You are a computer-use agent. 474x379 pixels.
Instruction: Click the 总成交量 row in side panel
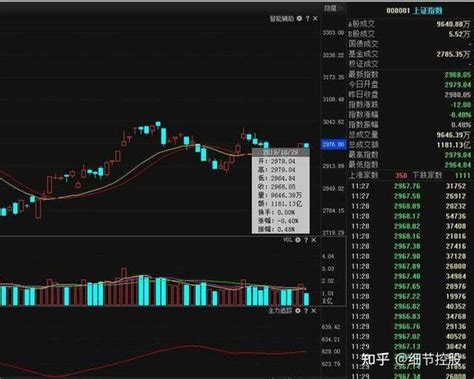[410, 135]
